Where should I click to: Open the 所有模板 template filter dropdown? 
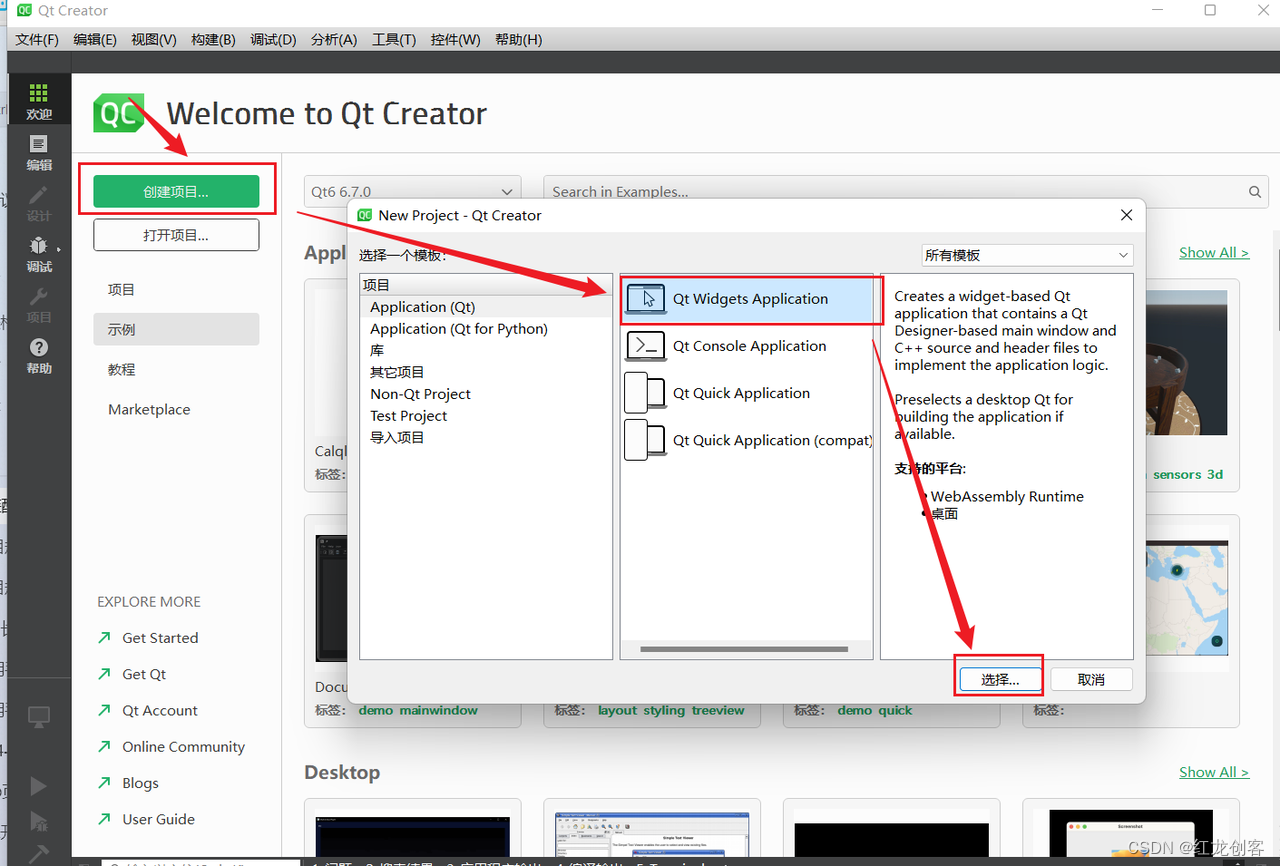point(1027,255)
